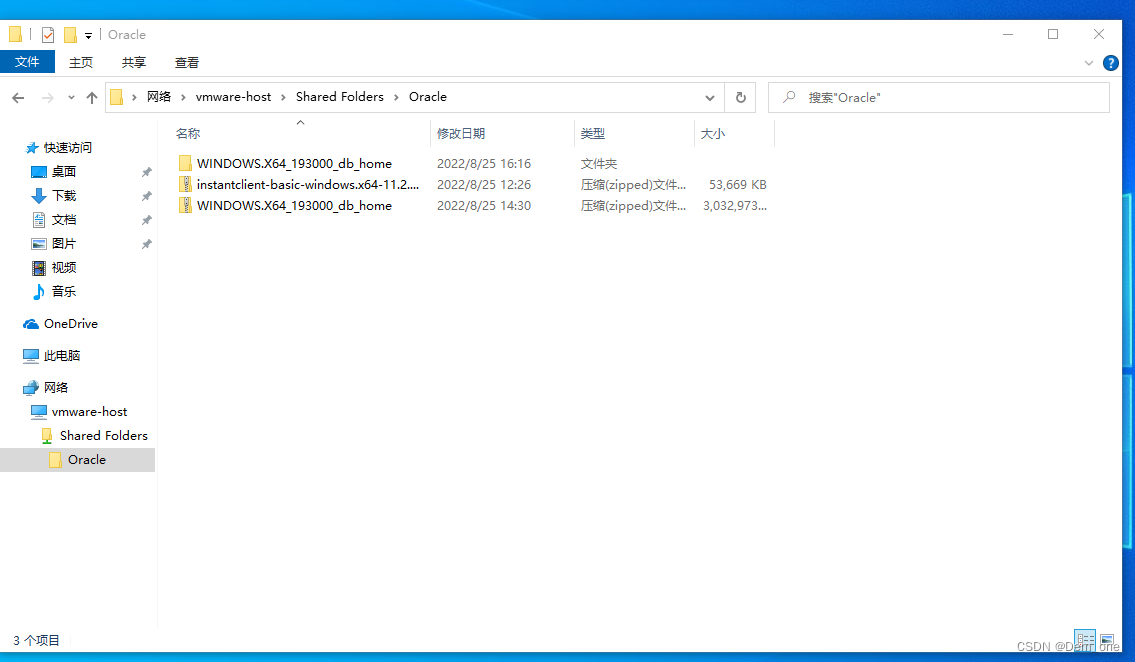Screen dimensions: 1135x662
Task: Open the Help question mark icon
Action: (x=1110, y=63)
